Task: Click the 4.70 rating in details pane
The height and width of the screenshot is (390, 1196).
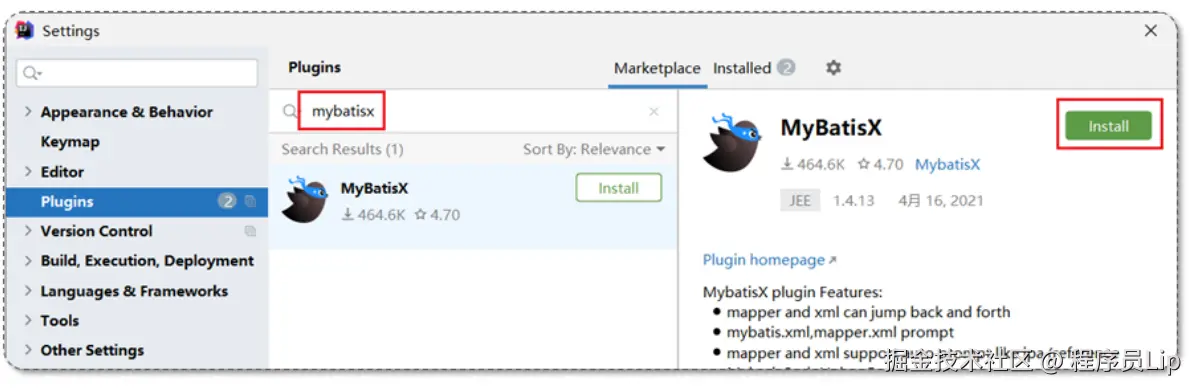Action: [x=881, y=164]
